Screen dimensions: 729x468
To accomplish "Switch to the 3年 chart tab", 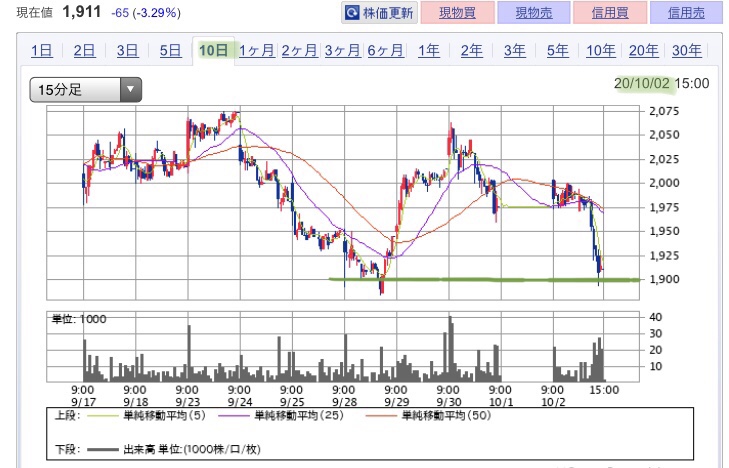I will (515, 50).
